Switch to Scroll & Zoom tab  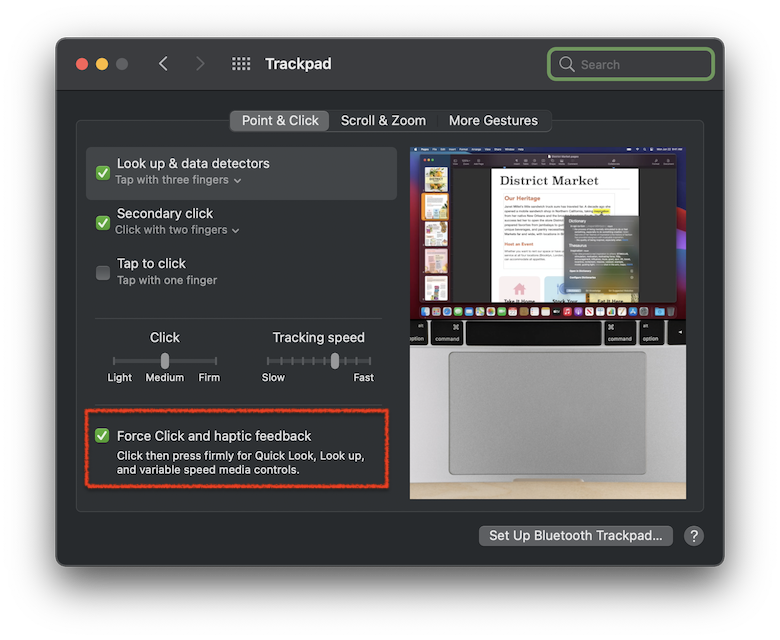383,121
